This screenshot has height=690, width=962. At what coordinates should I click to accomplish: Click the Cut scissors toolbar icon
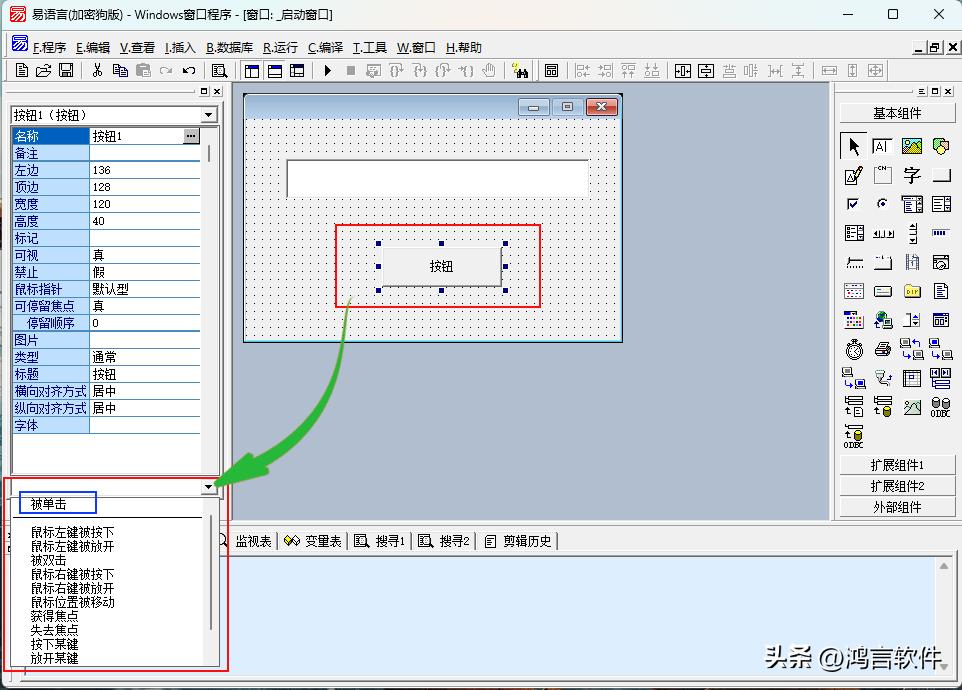(97, 71)
